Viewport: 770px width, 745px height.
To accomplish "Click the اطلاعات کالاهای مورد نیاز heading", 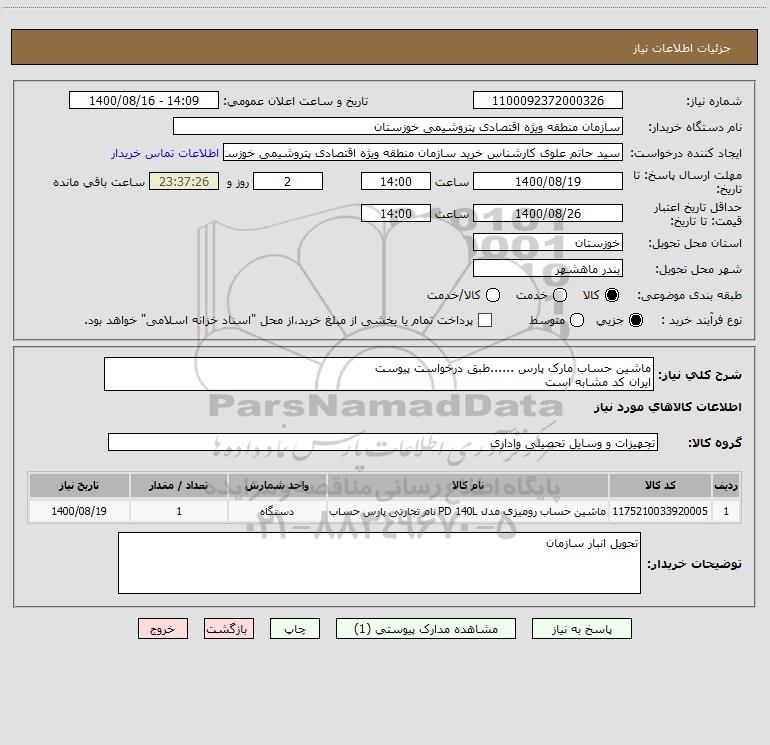I will pos(667,407).
